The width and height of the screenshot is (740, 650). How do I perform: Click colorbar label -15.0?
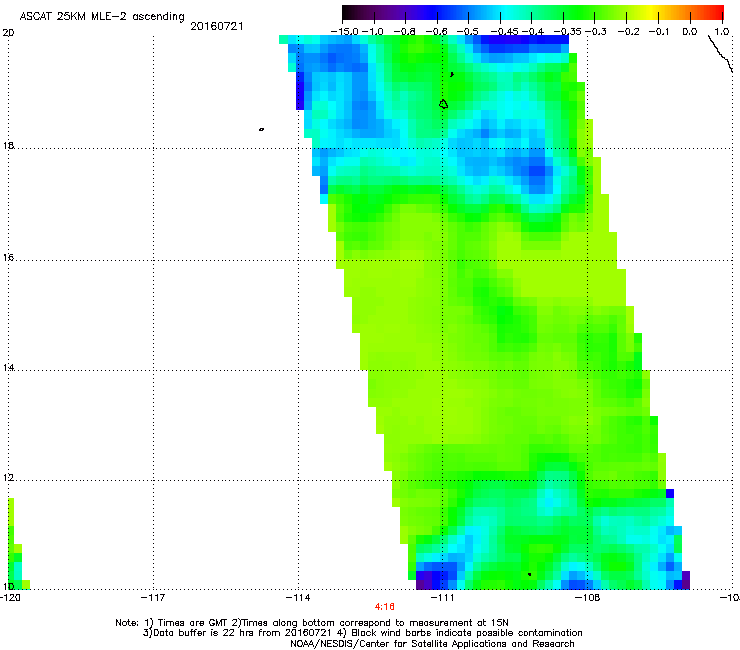coord(345,32)
